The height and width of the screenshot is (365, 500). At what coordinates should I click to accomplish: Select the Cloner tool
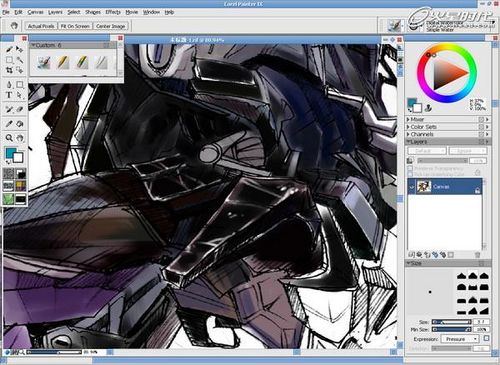[x=9, y=109]
